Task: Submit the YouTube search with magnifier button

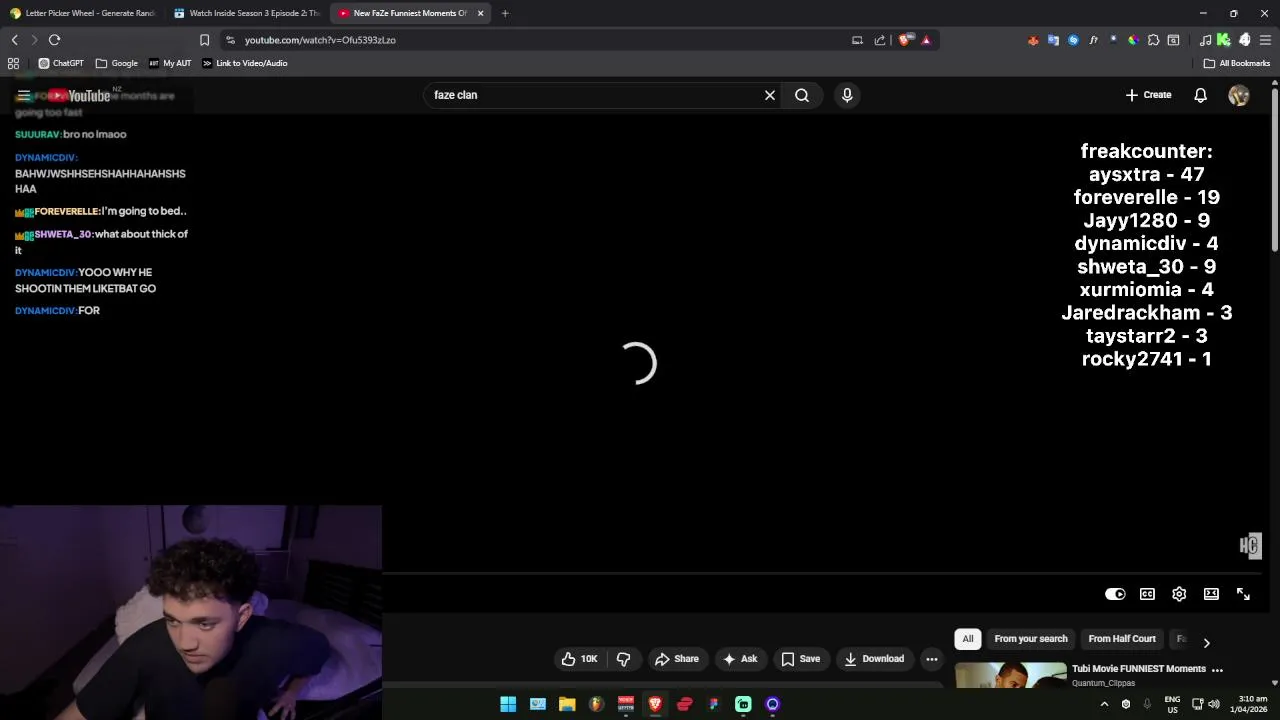Action: [802, 95]
